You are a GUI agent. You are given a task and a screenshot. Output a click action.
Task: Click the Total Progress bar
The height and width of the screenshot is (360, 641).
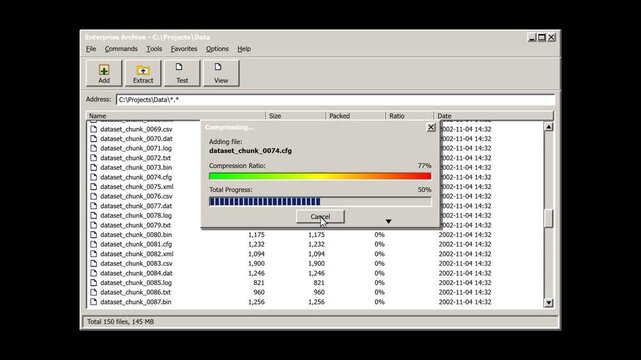point(320,201)
